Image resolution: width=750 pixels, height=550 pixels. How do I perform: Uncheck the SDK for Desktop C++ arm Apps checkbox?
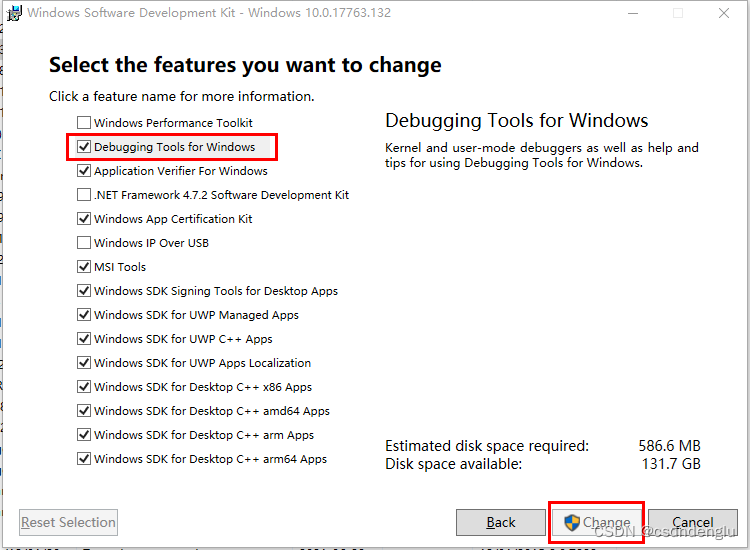[x=84, y=434]
